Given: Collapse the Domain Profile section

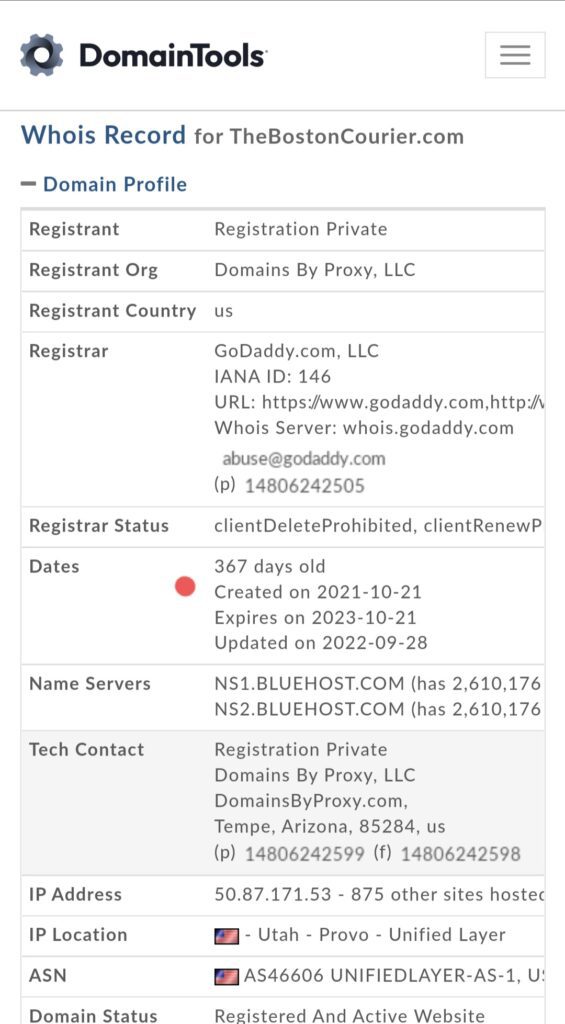Looking at the screenshot, I should (x=104, y=185).
